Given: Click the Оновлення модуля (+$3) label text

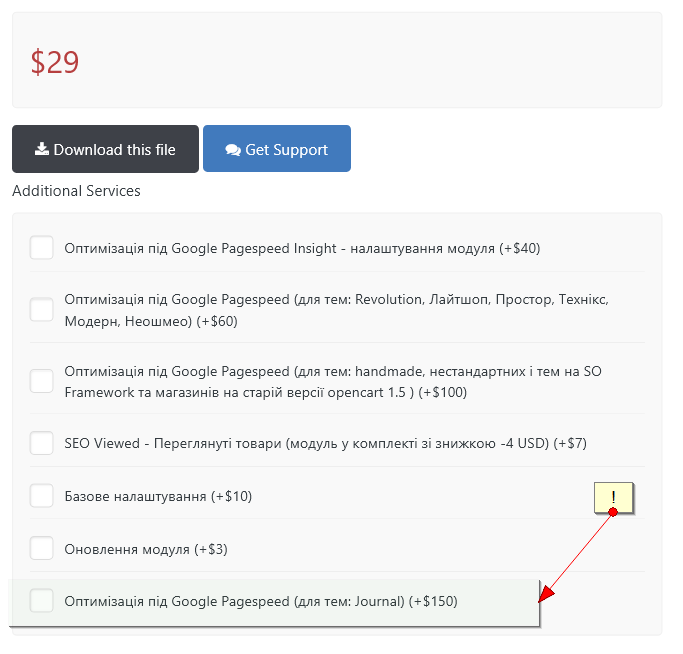Looking at the screenshot, I should click(x=139, y=549).
